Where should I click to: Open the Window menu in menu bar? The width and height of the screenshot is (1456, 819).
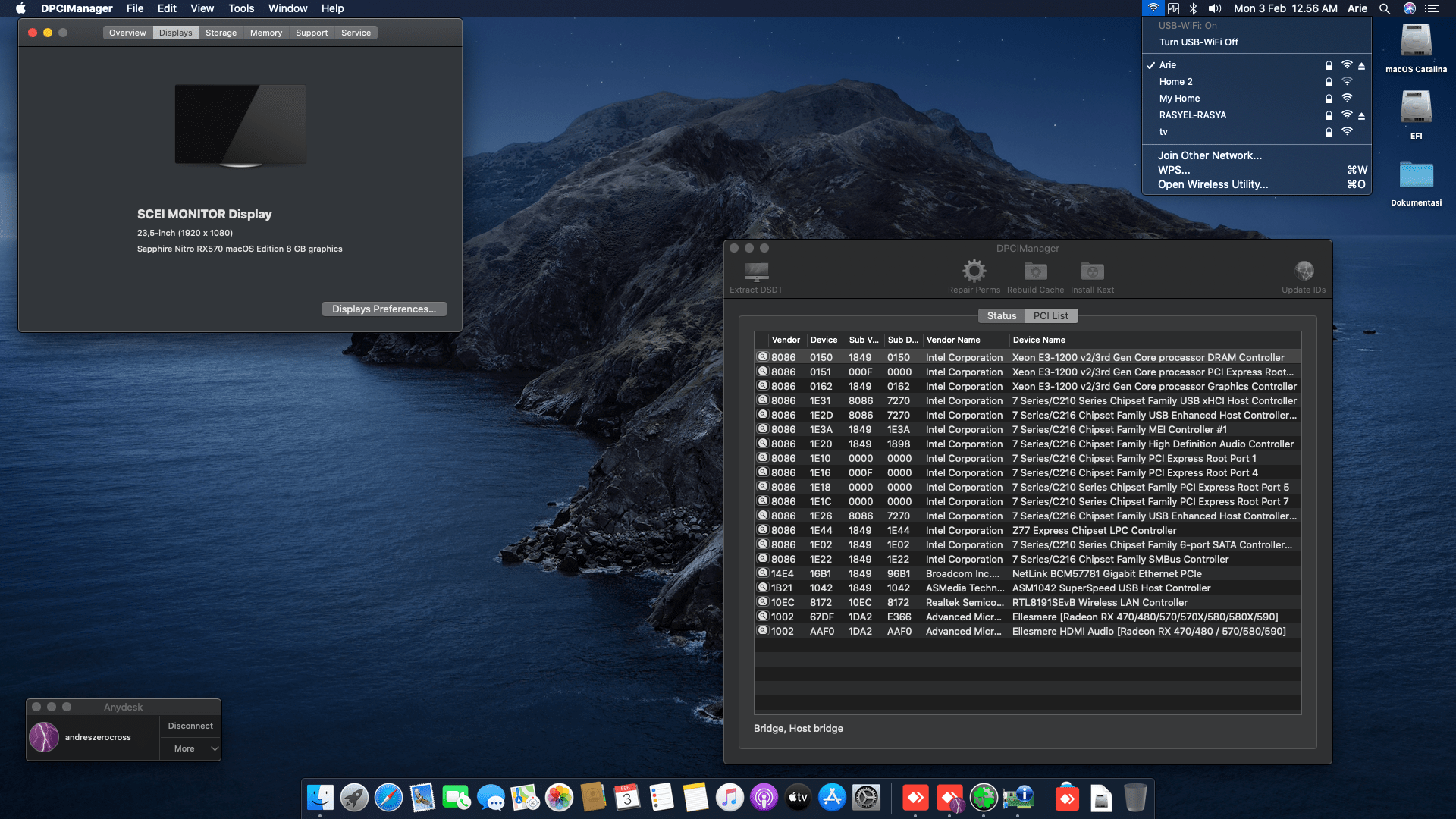click(287, 8)
